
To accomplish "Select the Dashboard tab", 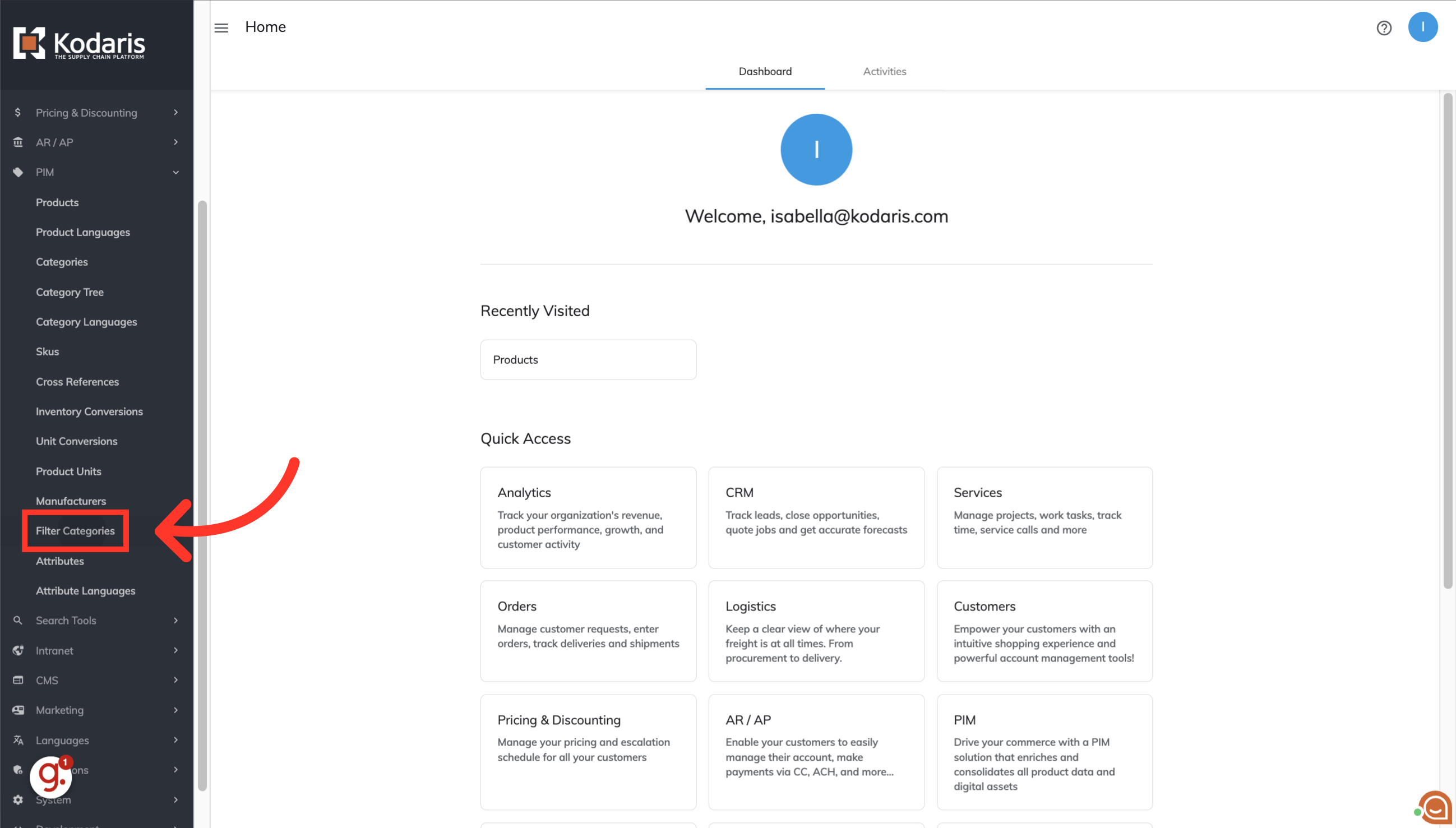I will coord(765,72).
